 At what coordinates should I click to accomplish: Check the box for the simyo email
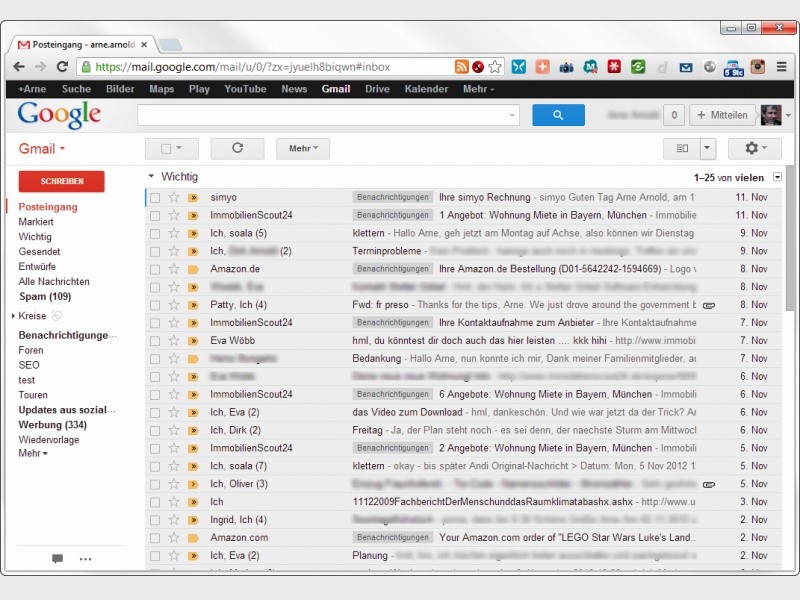155,197
